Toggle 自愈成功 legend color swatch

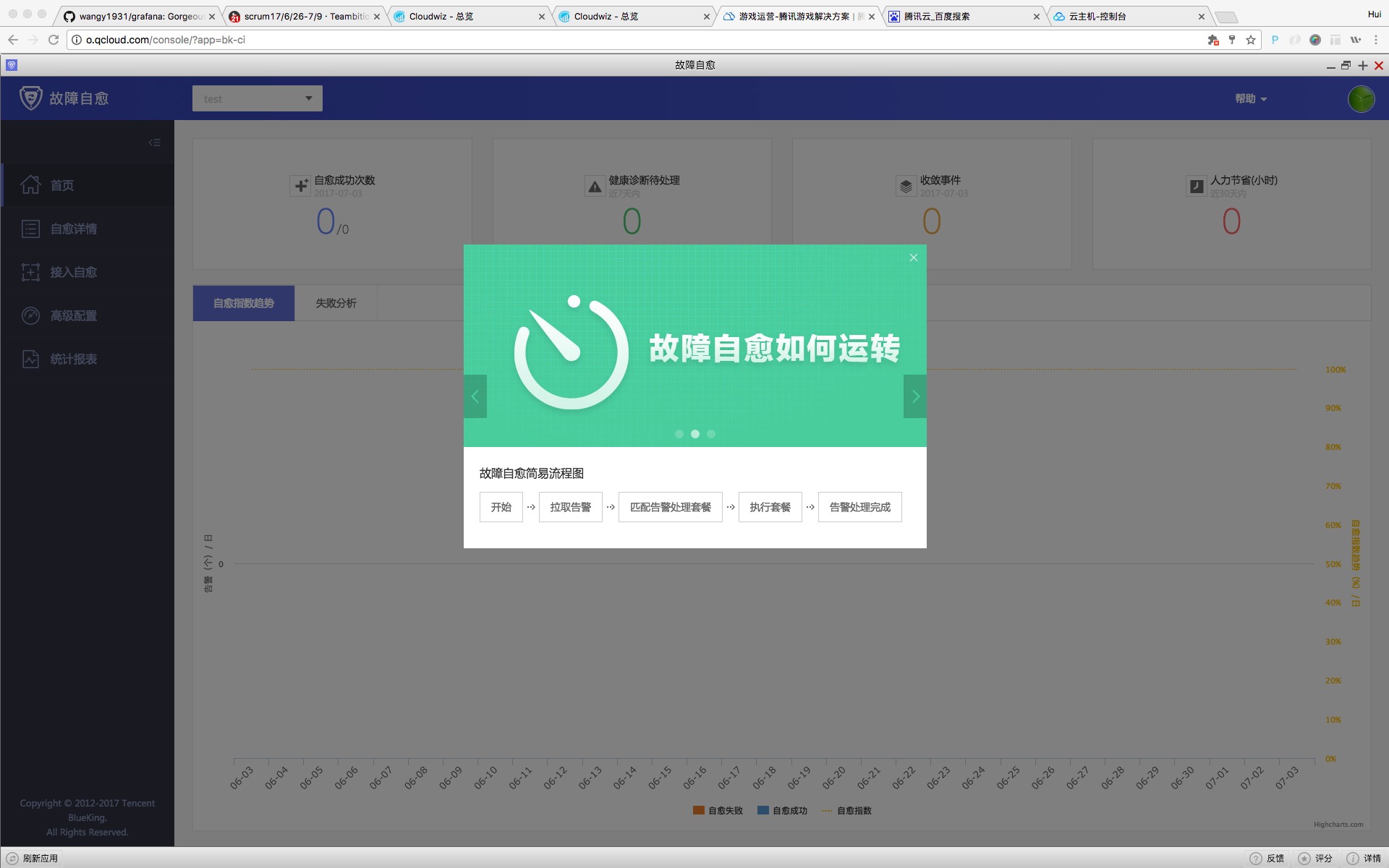[763, 810]
